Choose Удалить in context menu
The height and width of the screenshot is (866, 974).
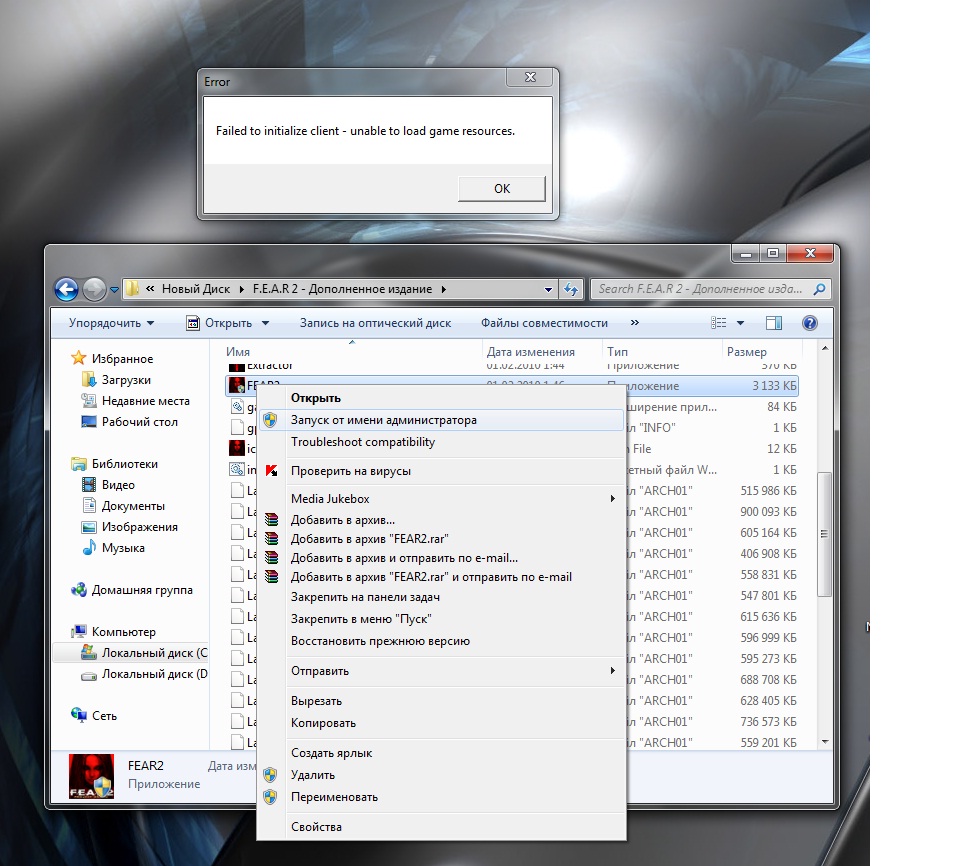(442, 775)
